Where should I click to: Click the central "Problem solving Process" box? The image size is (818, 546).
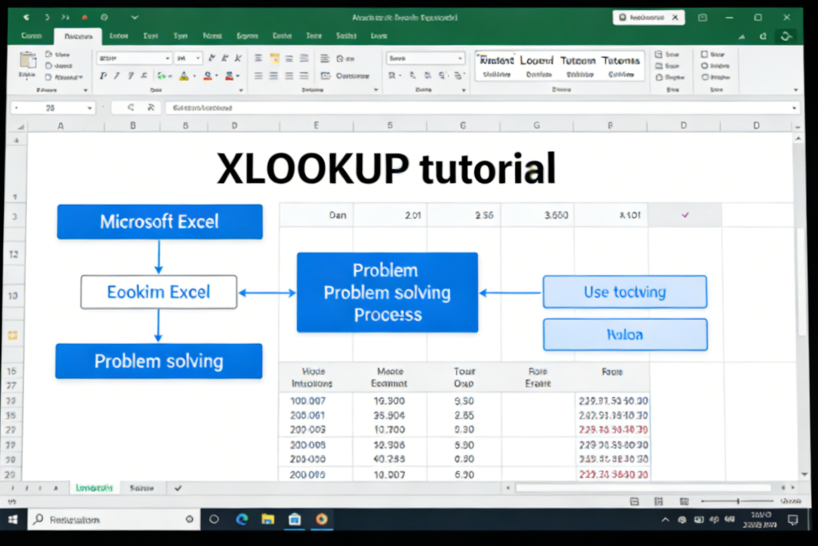tap(387, 293)
